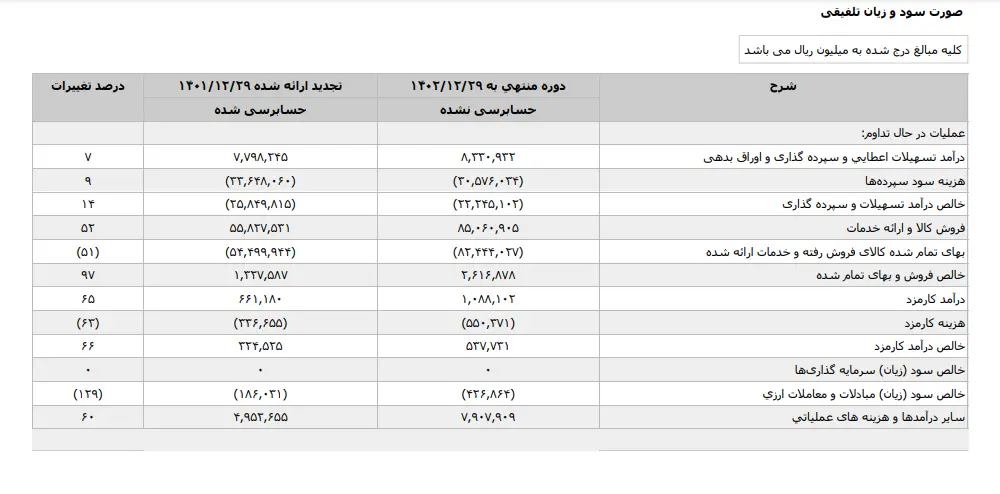Select the 'شرح' column header

click(783, 86)
